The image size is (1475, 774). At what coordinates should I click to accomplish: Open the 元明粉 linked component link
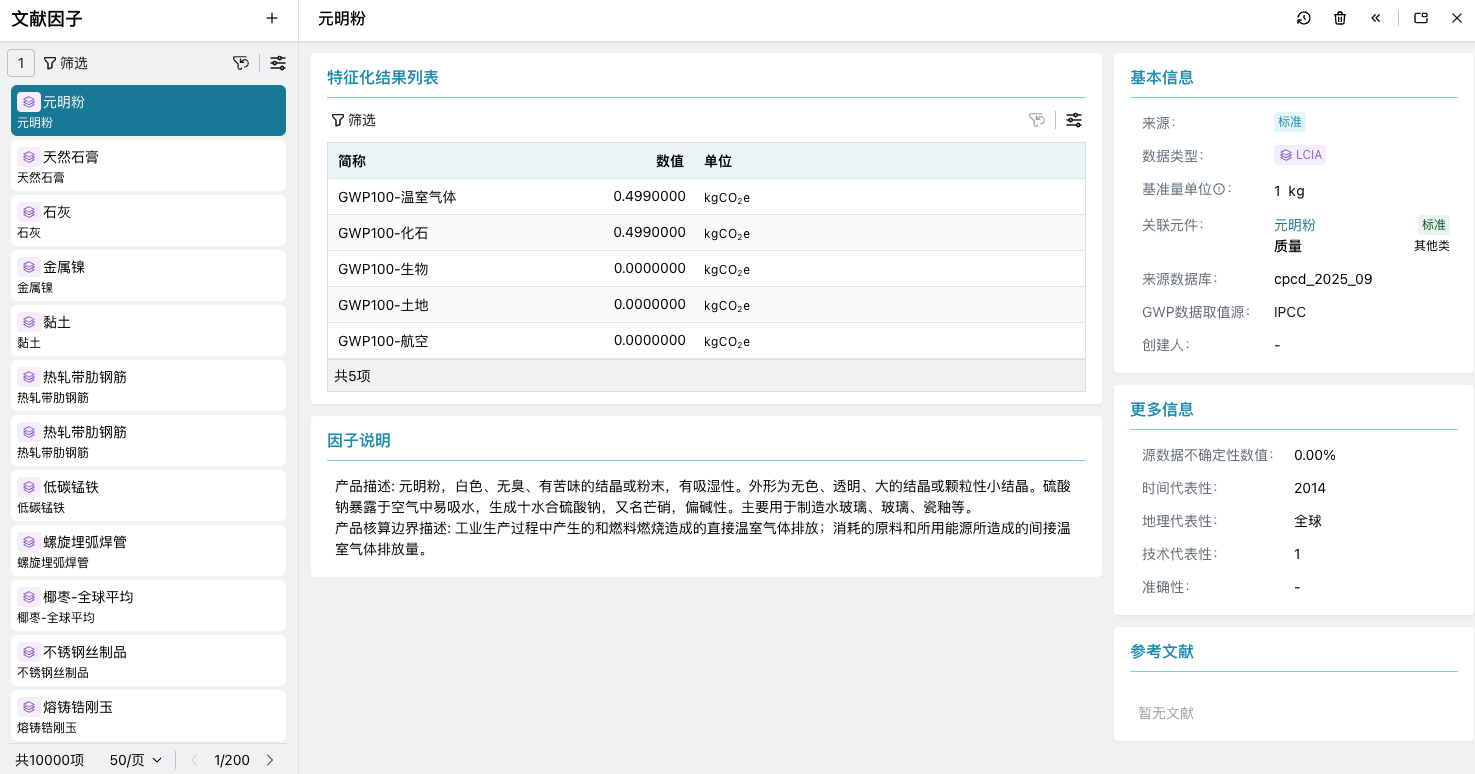pyautogui.click(x=1294, y=224)
